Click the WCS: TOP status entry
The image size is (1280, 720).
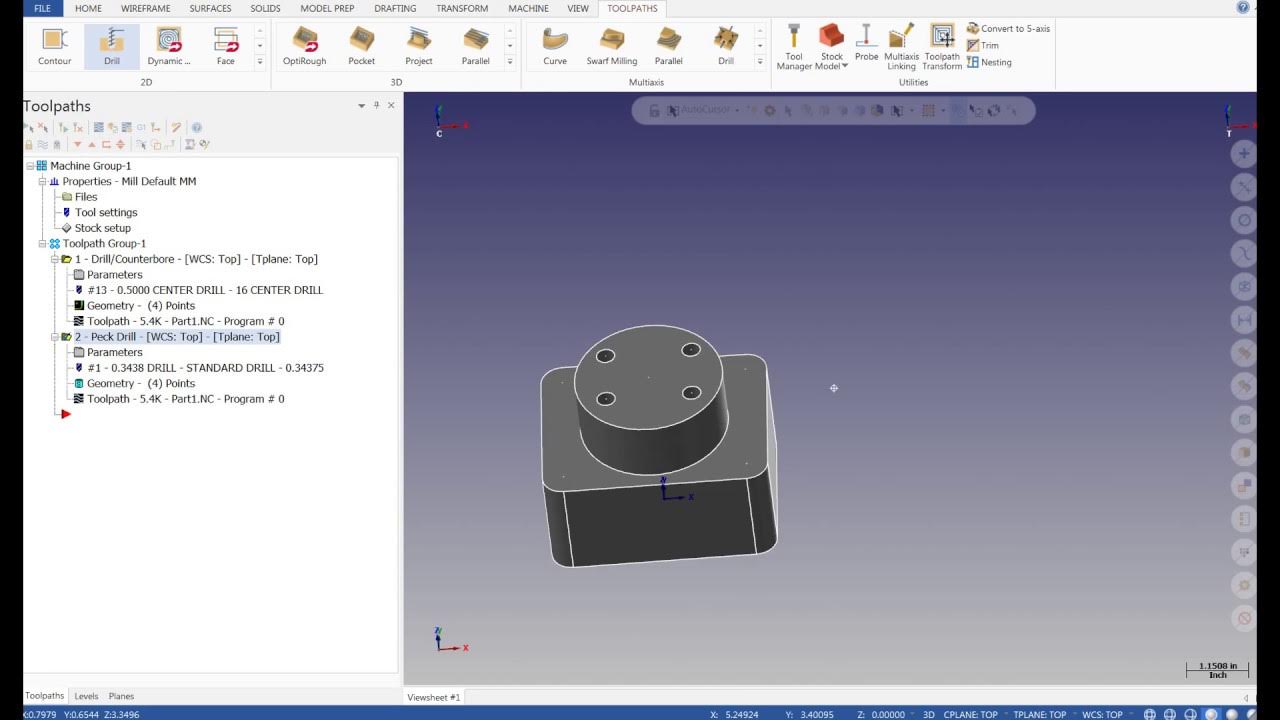[1102, 714]
